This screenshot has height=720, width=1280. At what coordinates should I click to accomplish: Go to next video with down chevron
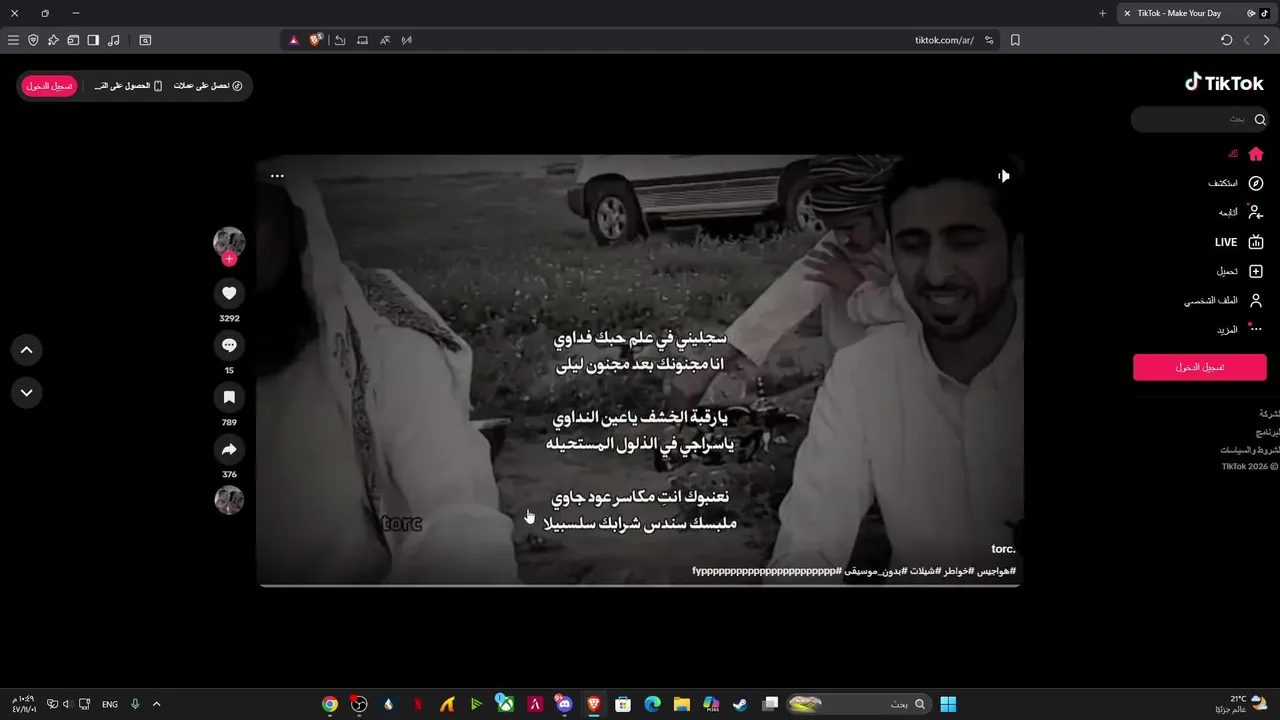tap(27, 393)
